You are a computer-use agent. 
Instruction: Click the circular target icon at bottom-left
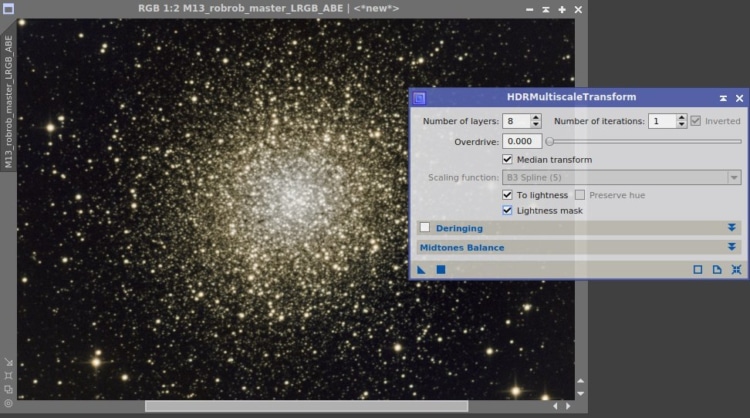[x=9, y=404]
